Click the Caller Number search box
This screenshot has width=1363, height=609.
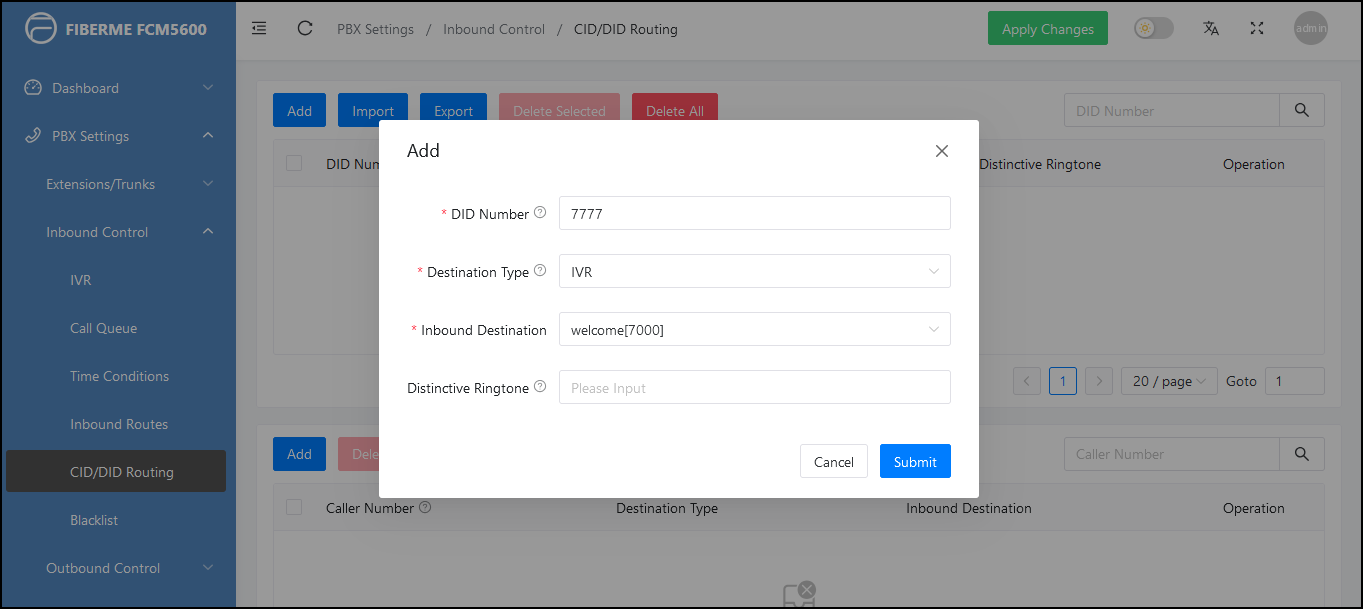coord(1172,454)
